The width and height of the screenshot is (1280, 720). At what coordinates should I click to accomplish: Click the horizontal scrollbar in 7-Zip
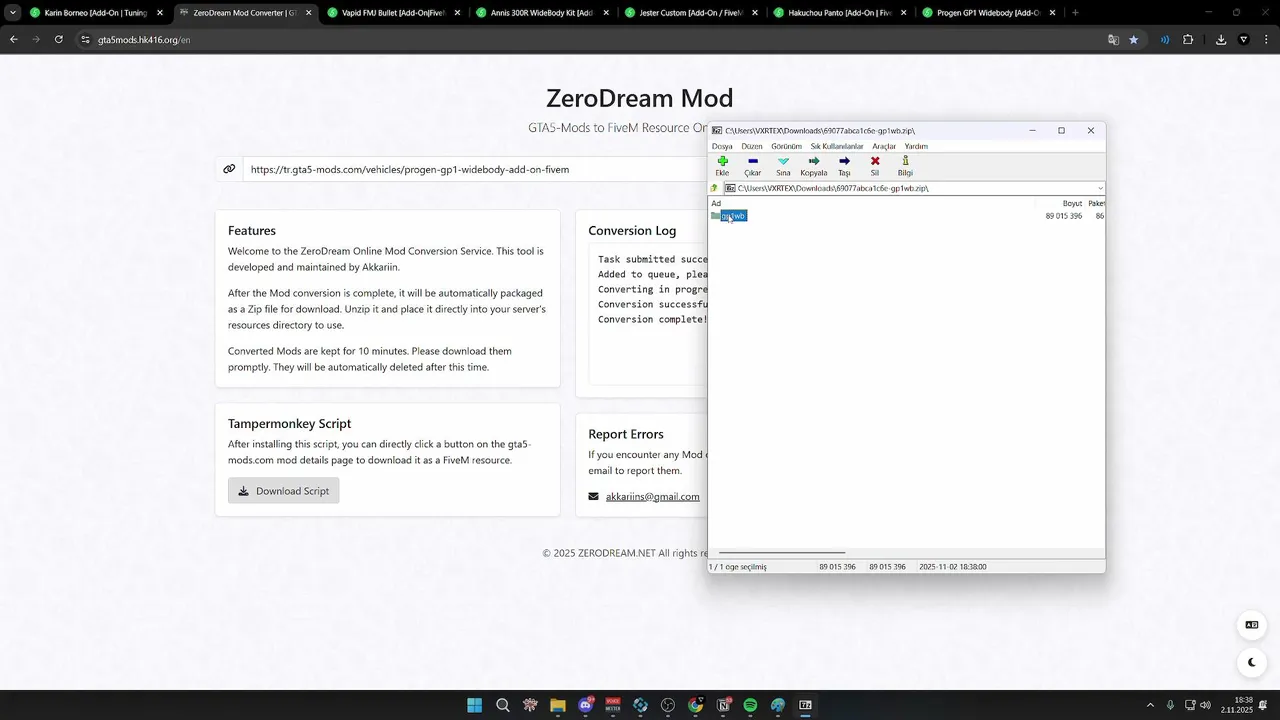[x=782, y=552]
